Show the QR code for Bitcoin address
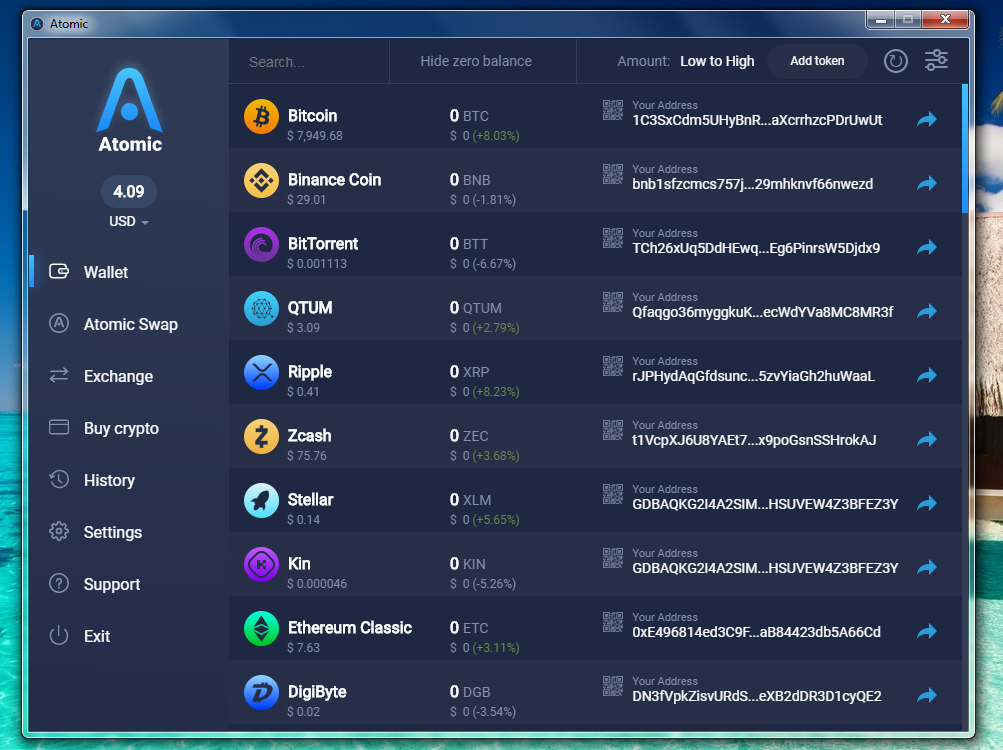 (613, 110)
